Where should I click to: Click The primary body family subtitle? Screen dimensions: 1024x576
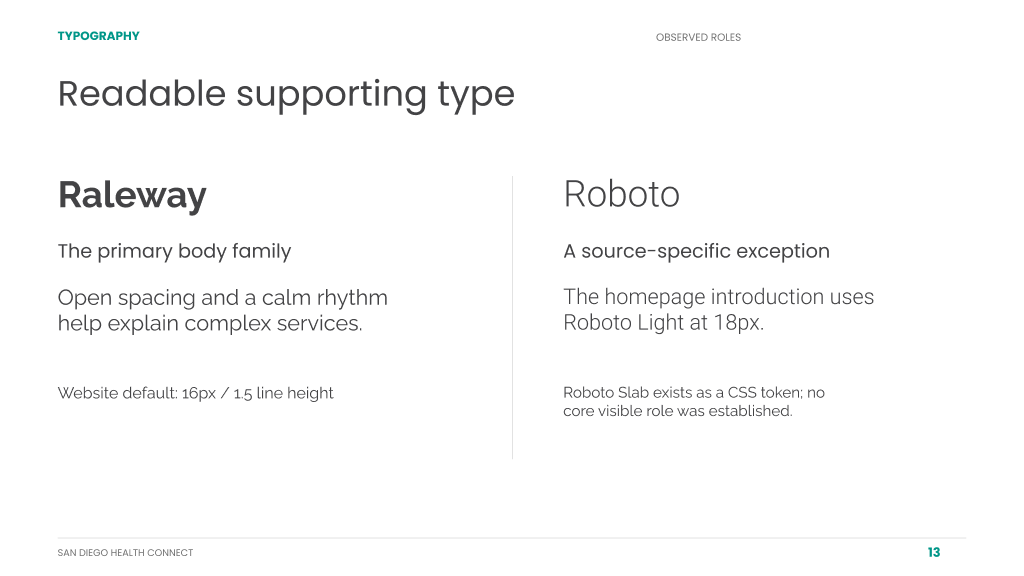[174, 251]
